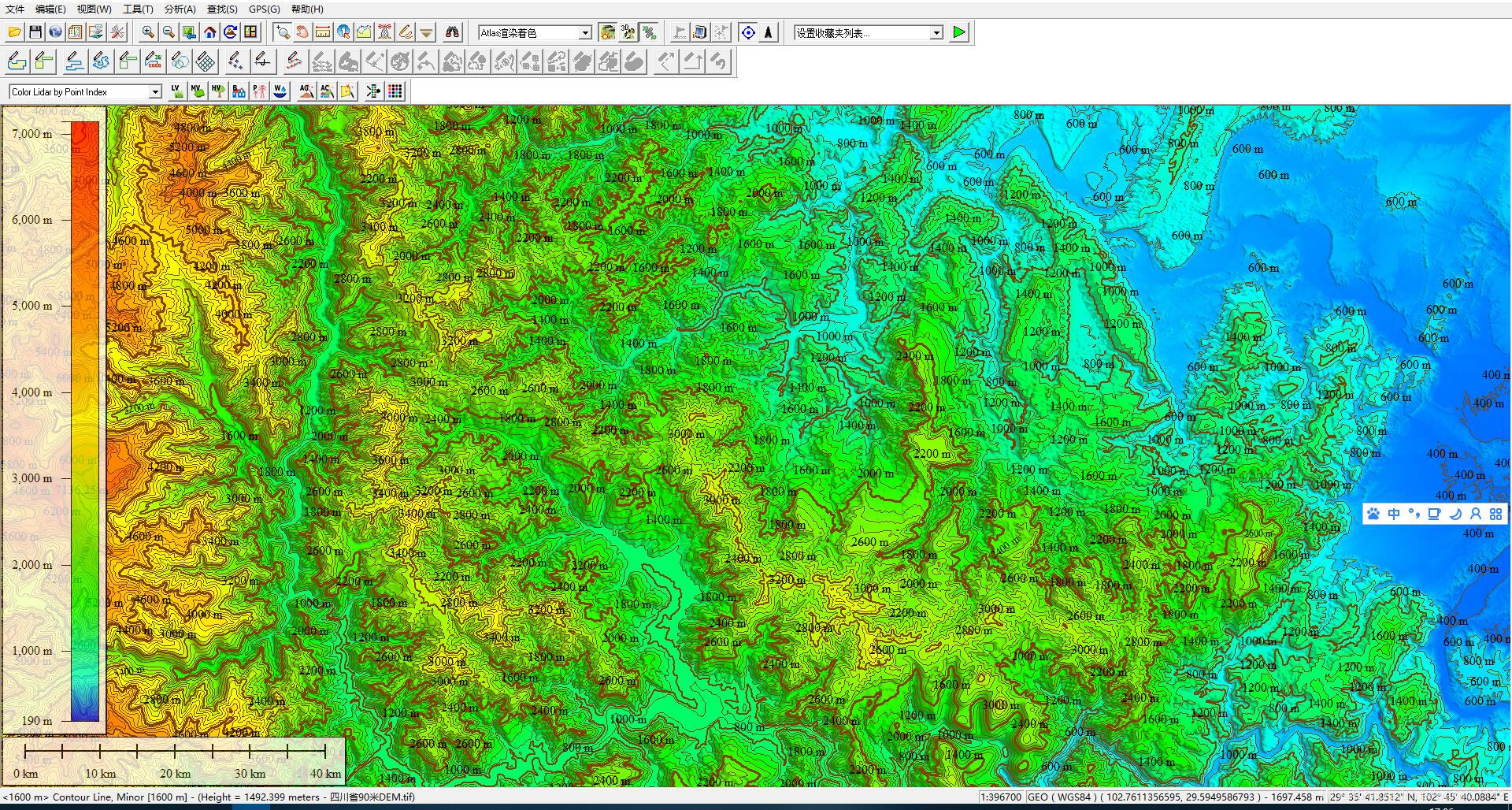The image size is (1512, 810).
Task: Toggle IME moon night-mode icon
Action: tap(1455, 514)
